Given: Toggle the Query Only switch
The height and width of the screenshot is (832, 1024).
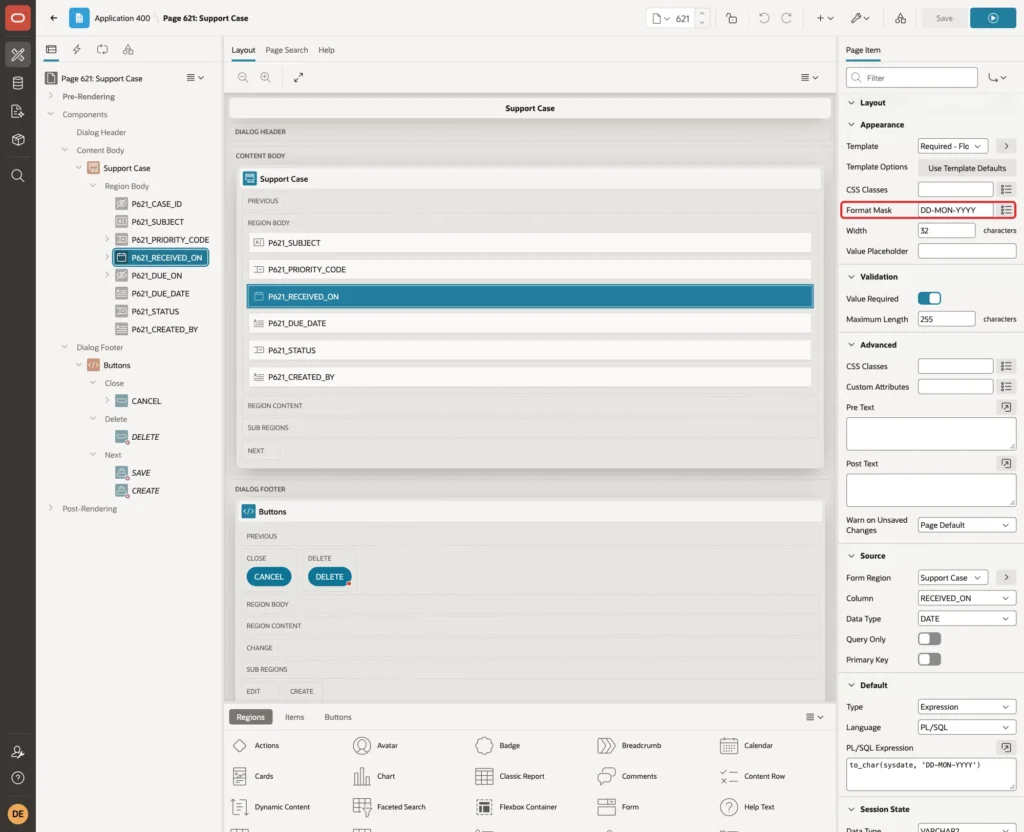Looking at the screenshot, I should tap(929, 639).
